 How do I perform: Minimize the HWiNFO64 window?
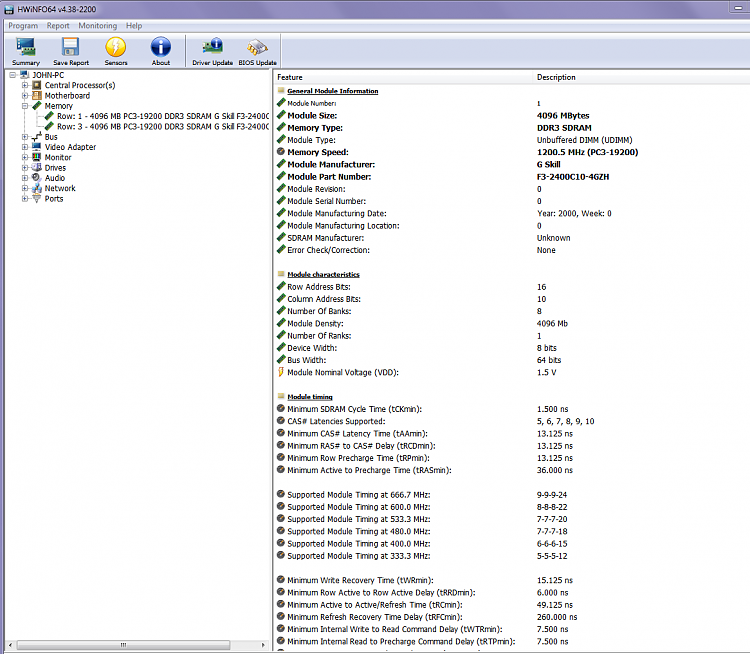[x=739, y=8]
